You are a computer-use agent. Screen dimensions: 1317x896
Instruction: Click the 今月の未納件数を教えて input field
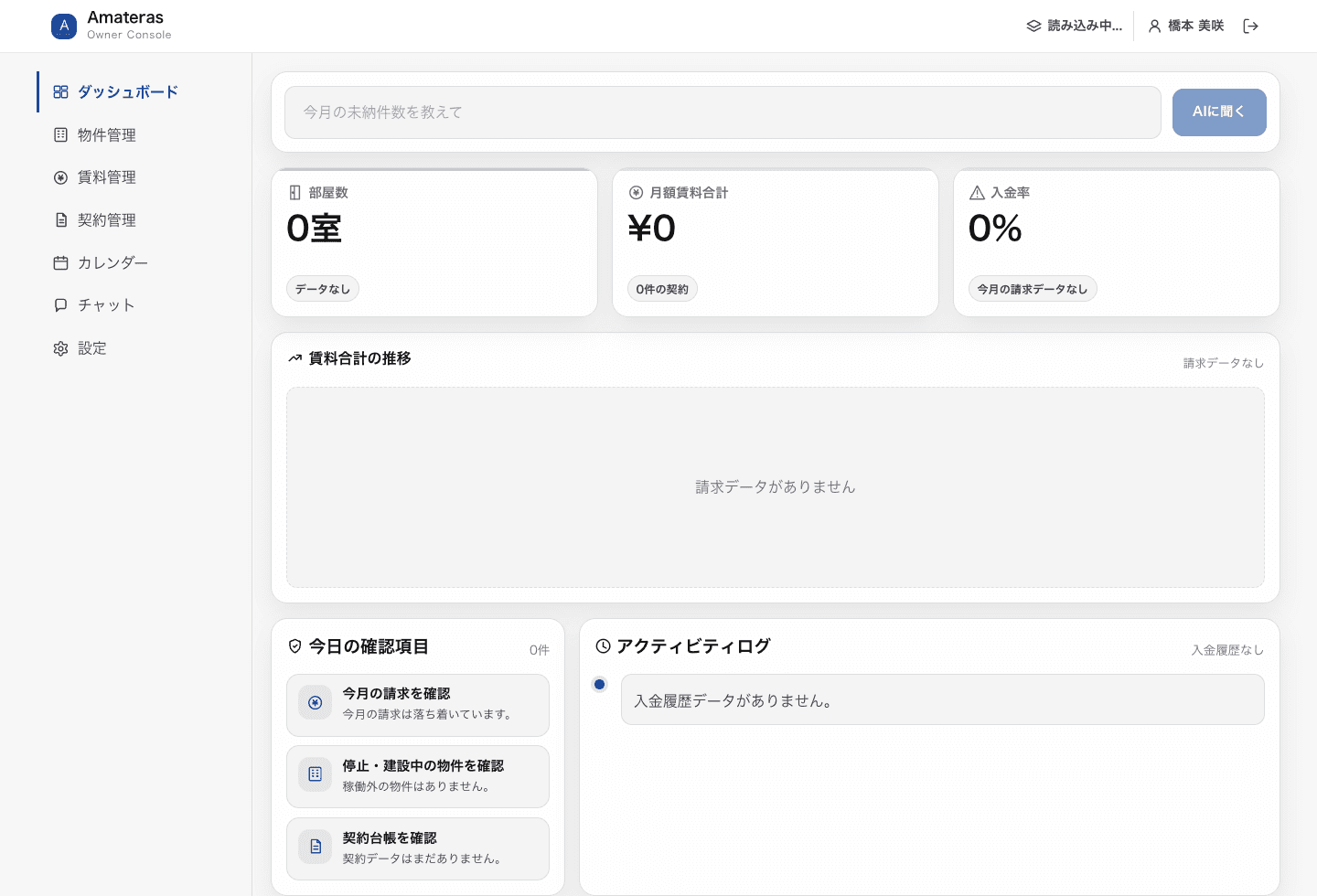[x=723, y=112]
